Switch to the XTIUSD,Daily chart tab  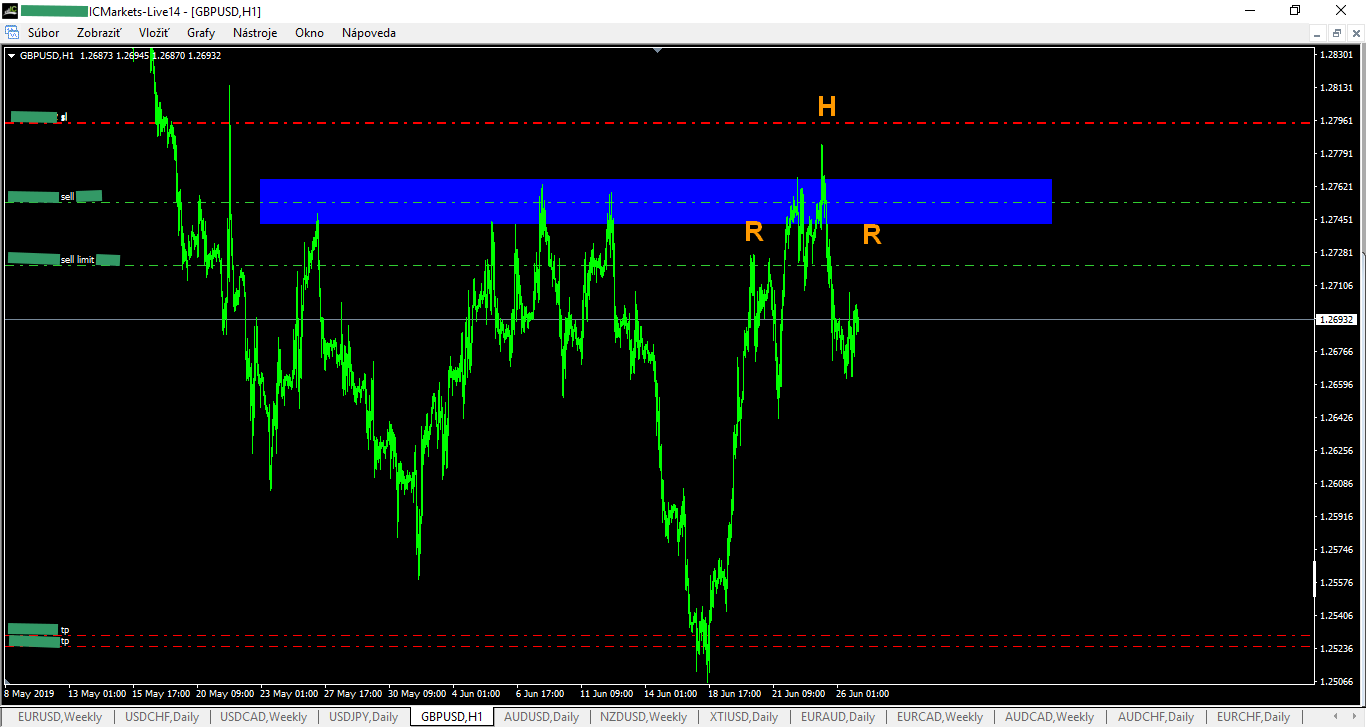point(743,717)
